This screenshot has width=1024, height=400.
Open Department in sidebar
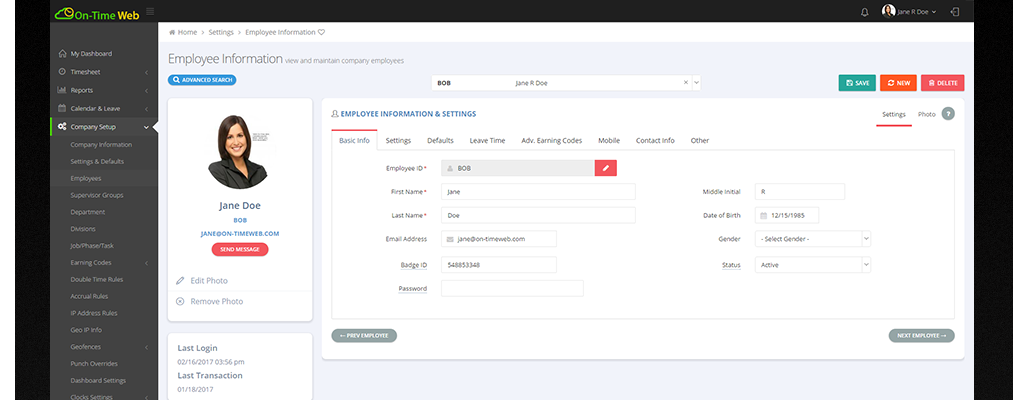88,212
